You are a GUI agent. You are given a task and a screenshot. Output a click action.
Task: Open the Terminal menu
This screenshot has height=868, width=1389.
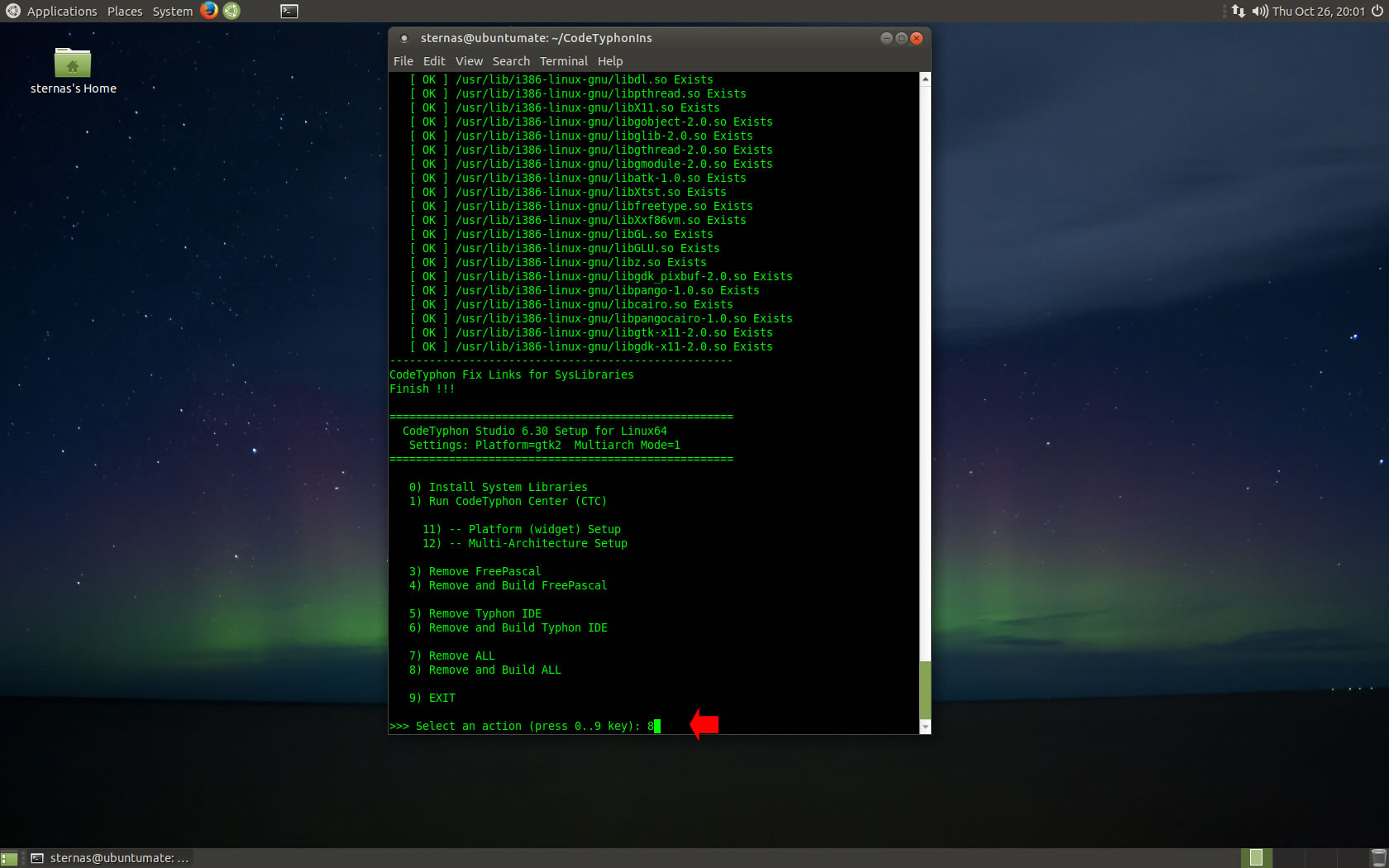pyautogui.click(x=564, y=61)
